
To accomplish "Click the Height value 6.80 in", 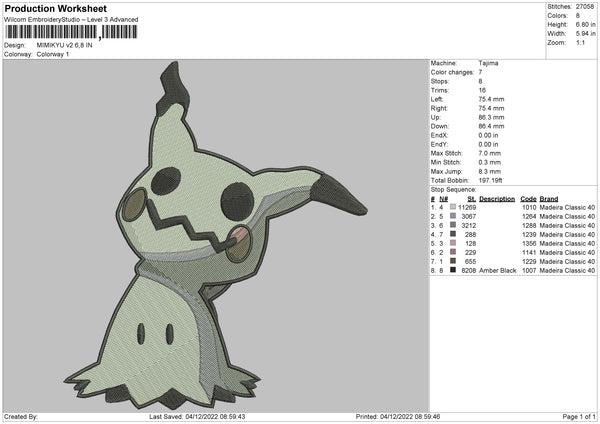I will 585,24.
